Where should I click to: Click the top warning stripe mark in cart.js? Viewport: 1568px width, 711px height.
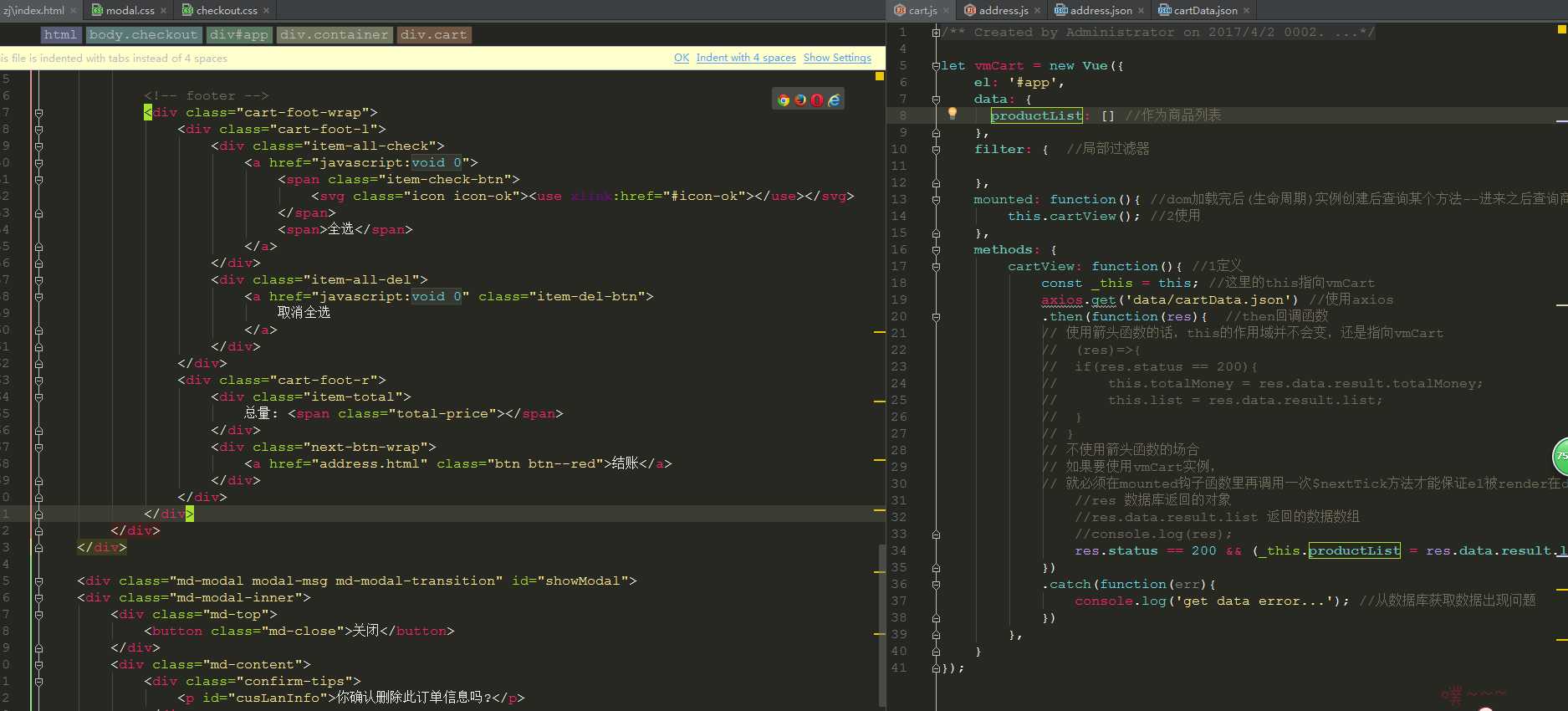[x=1562, y=121]
